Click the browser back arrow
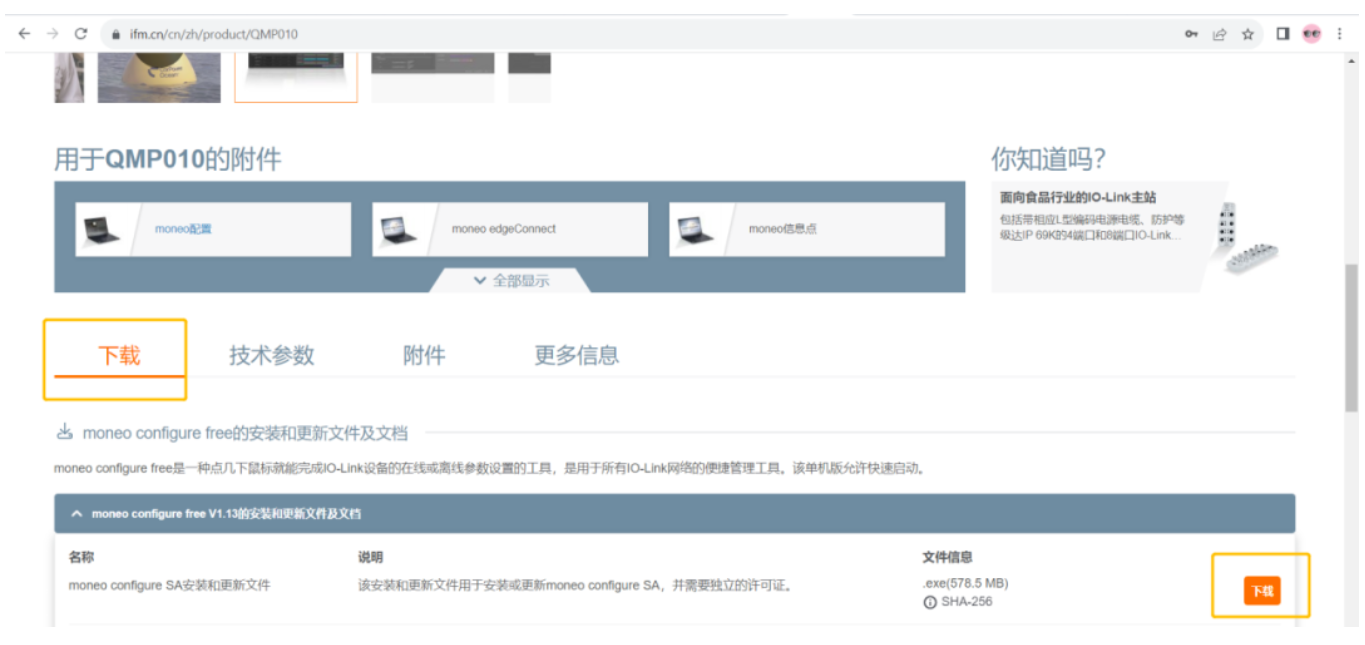The height and width of the screenshot is (645, 1365). click(x=24, y=34)
